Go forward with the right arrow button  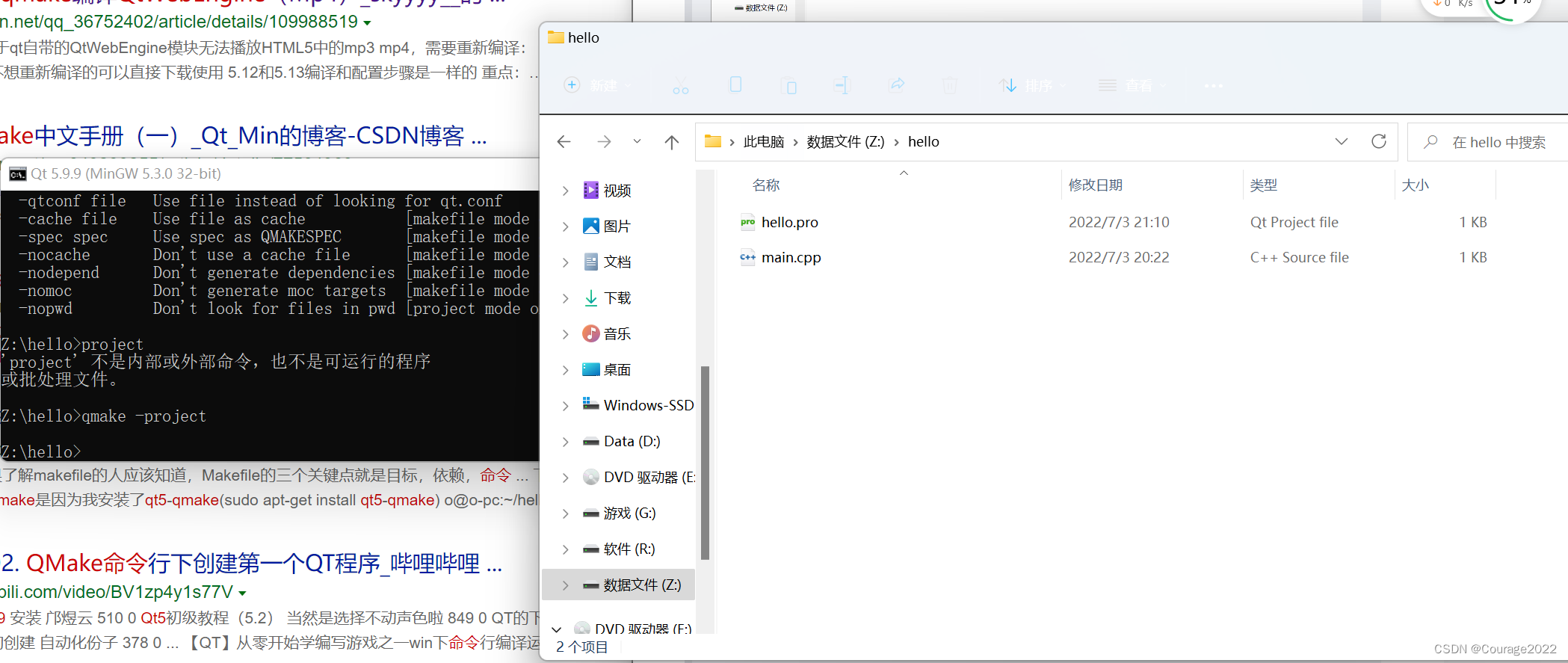[x=604, y=141]
